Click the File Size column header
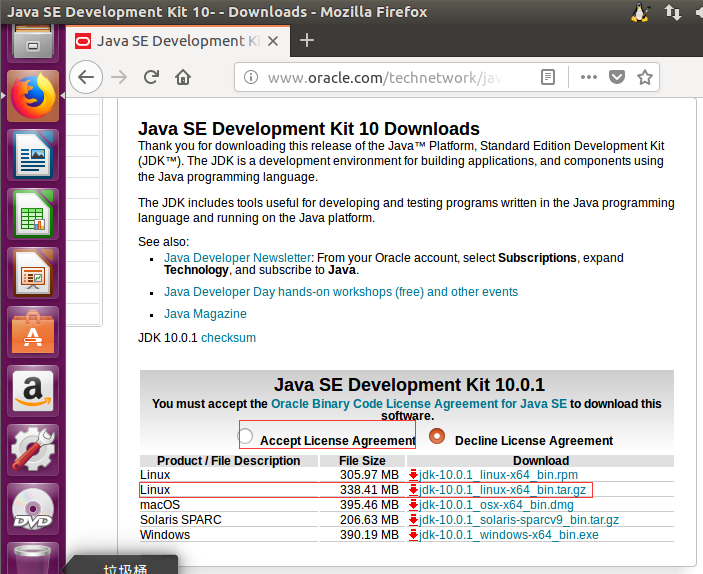This screenshot has width=703, height=574. 362,461
